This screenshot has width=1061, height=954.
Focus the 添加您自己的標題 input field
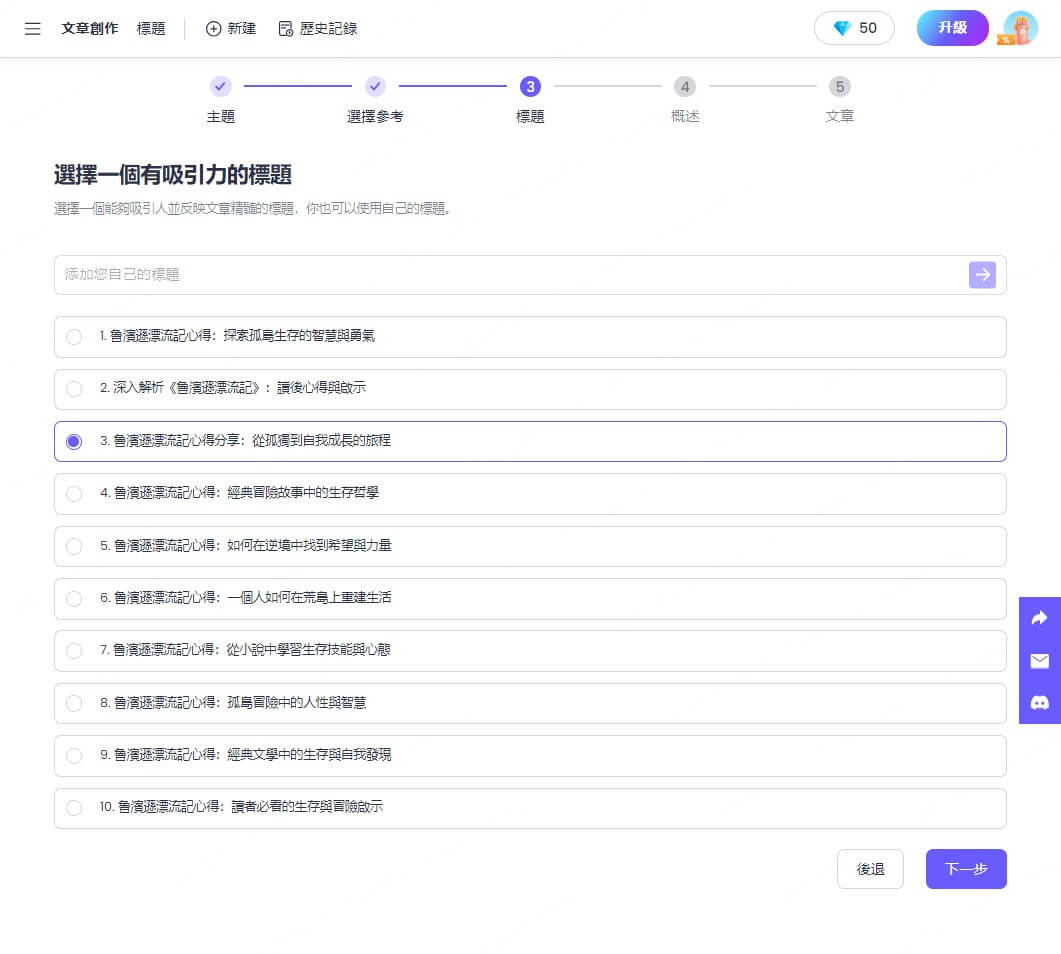511,275
